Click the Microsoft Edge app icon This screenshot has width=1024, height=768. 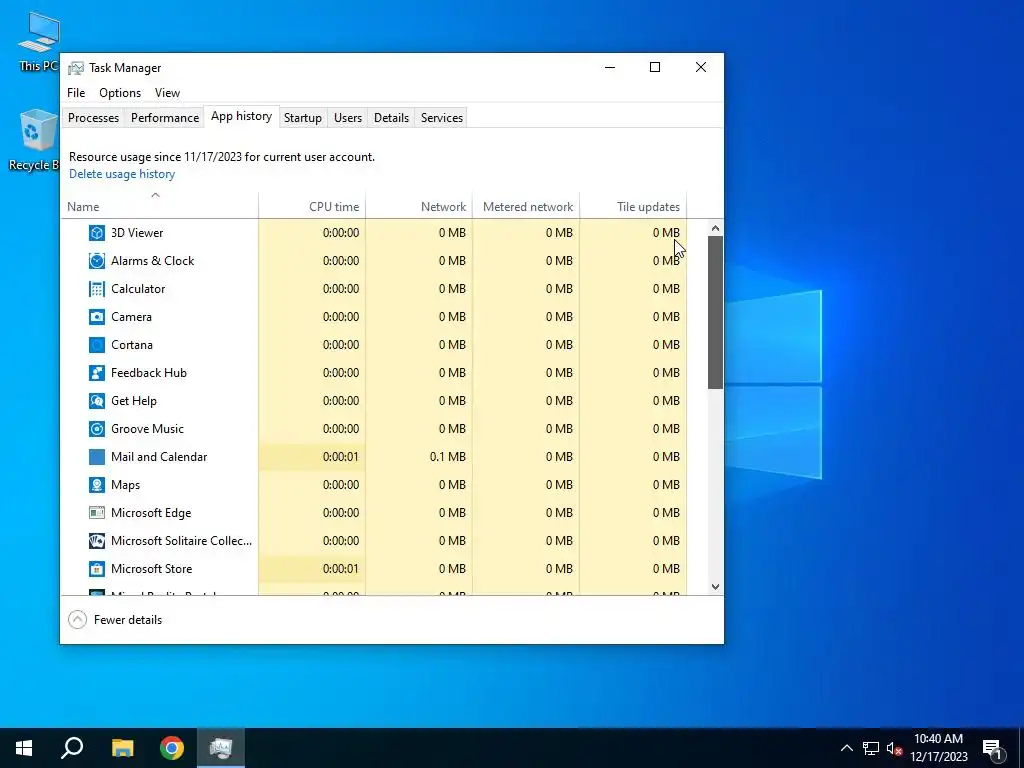97,513
